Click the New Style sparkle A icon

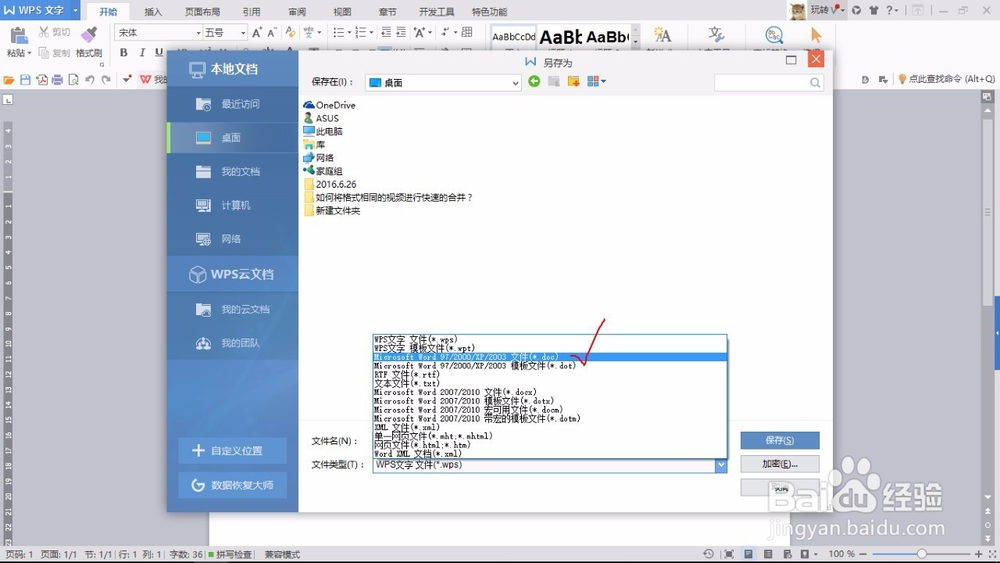tap(662, 35)
